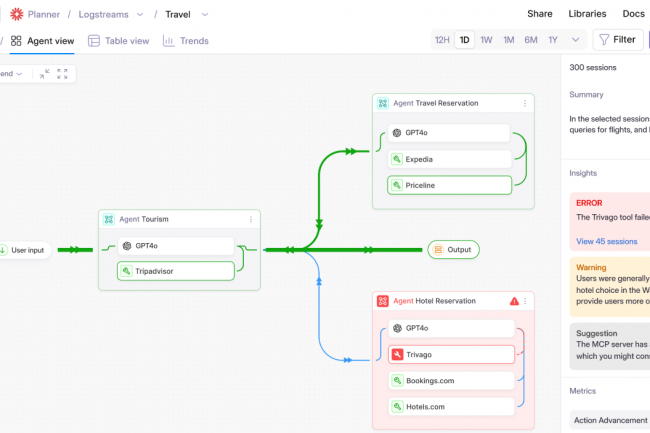650x433 pixels.
Task: Select the Output node
Action: coord(453,250)
